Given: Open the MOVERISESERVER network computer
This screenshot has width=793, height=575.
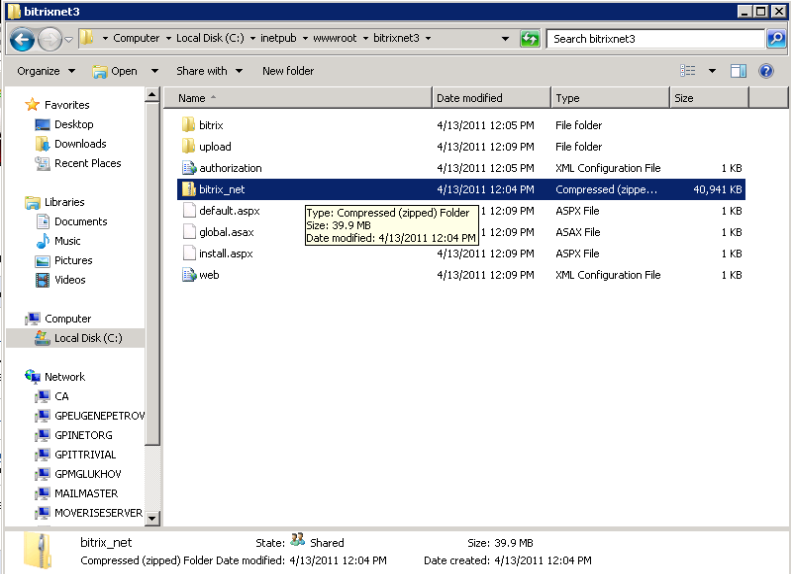Looking at the screenshot, I should (x=98, y=513).
